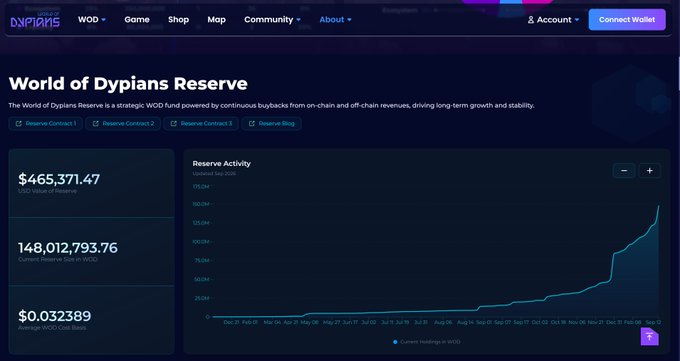Open the WOD dropdown menu

(x=92, y=20)
